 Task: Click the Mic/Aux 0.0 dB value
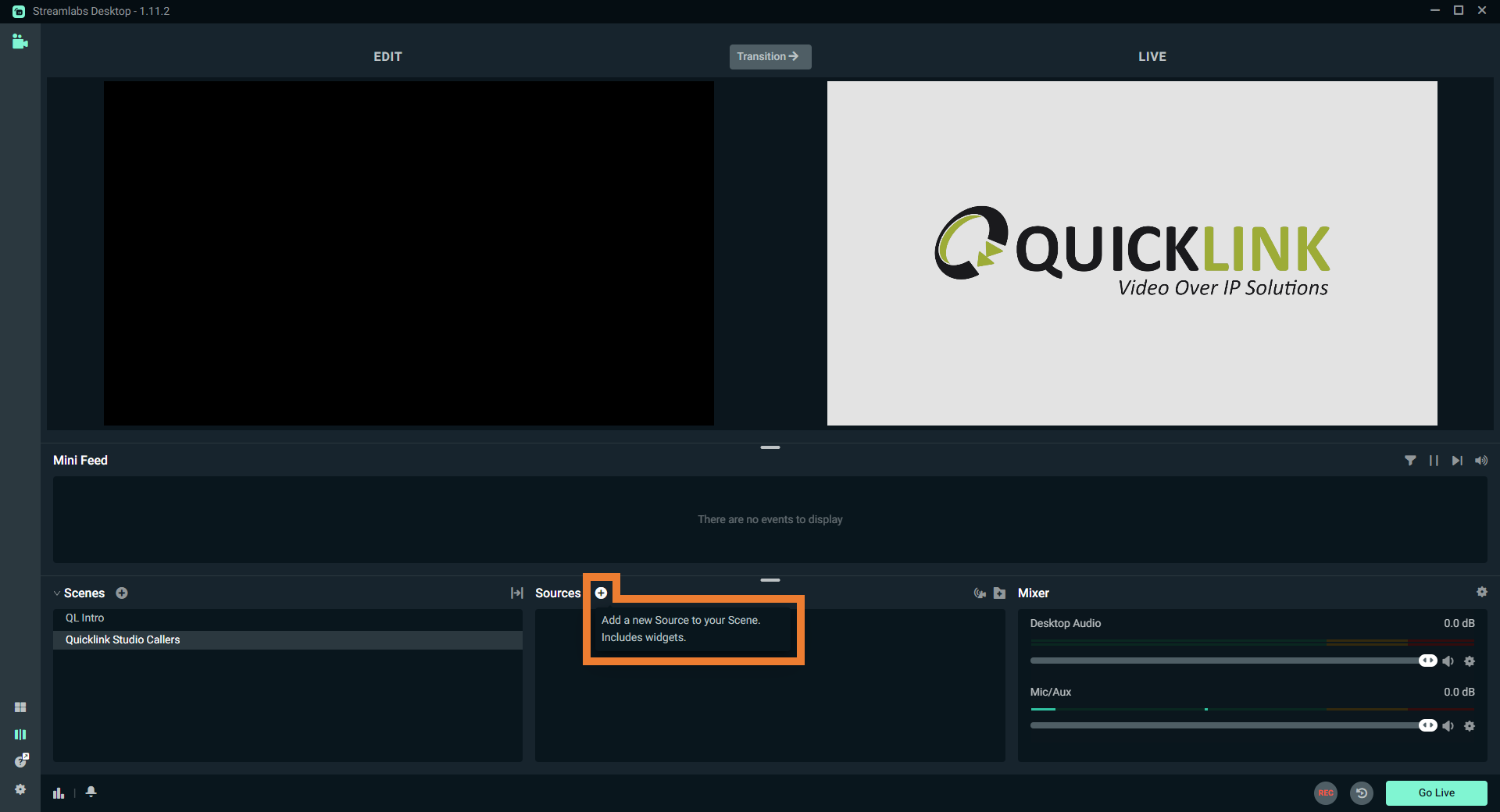click(1459, 692)
